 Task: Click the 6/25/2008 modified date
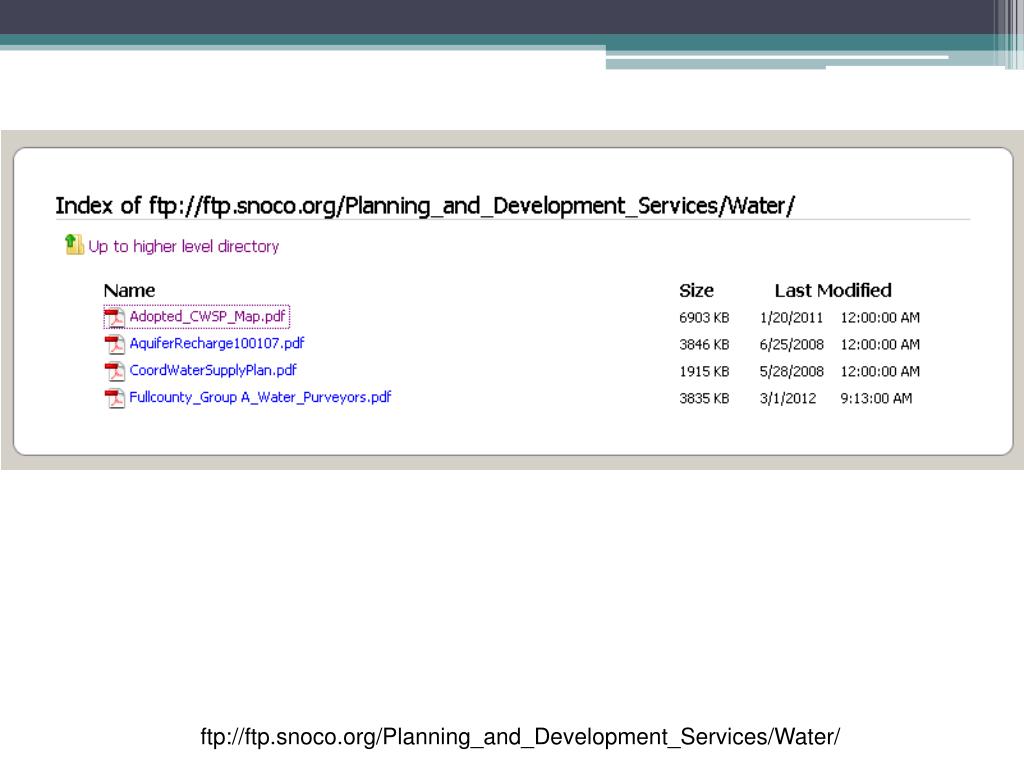click(792, 345)
